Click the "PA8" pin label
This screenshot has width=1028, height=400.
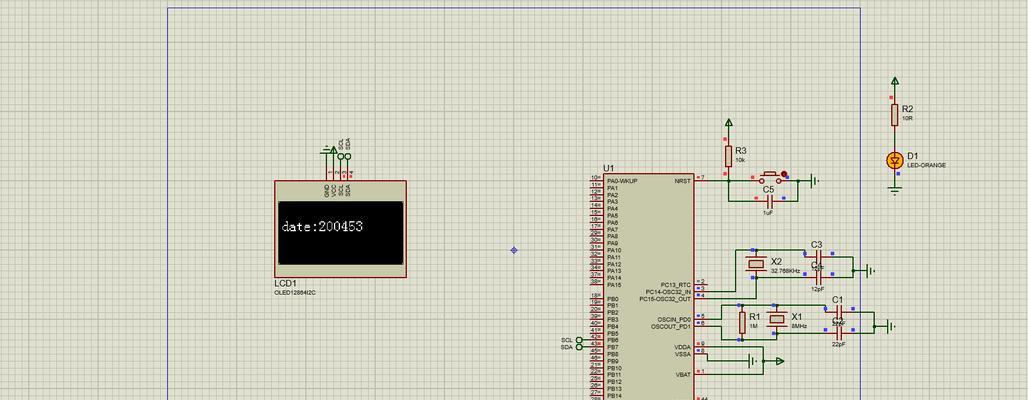point(612,236)
